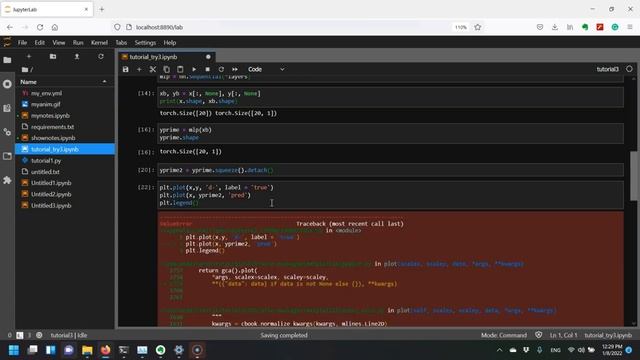Interrupt the kernel with stop icon
The width and height of the screenshot is (640, 360).
[207, 69]
